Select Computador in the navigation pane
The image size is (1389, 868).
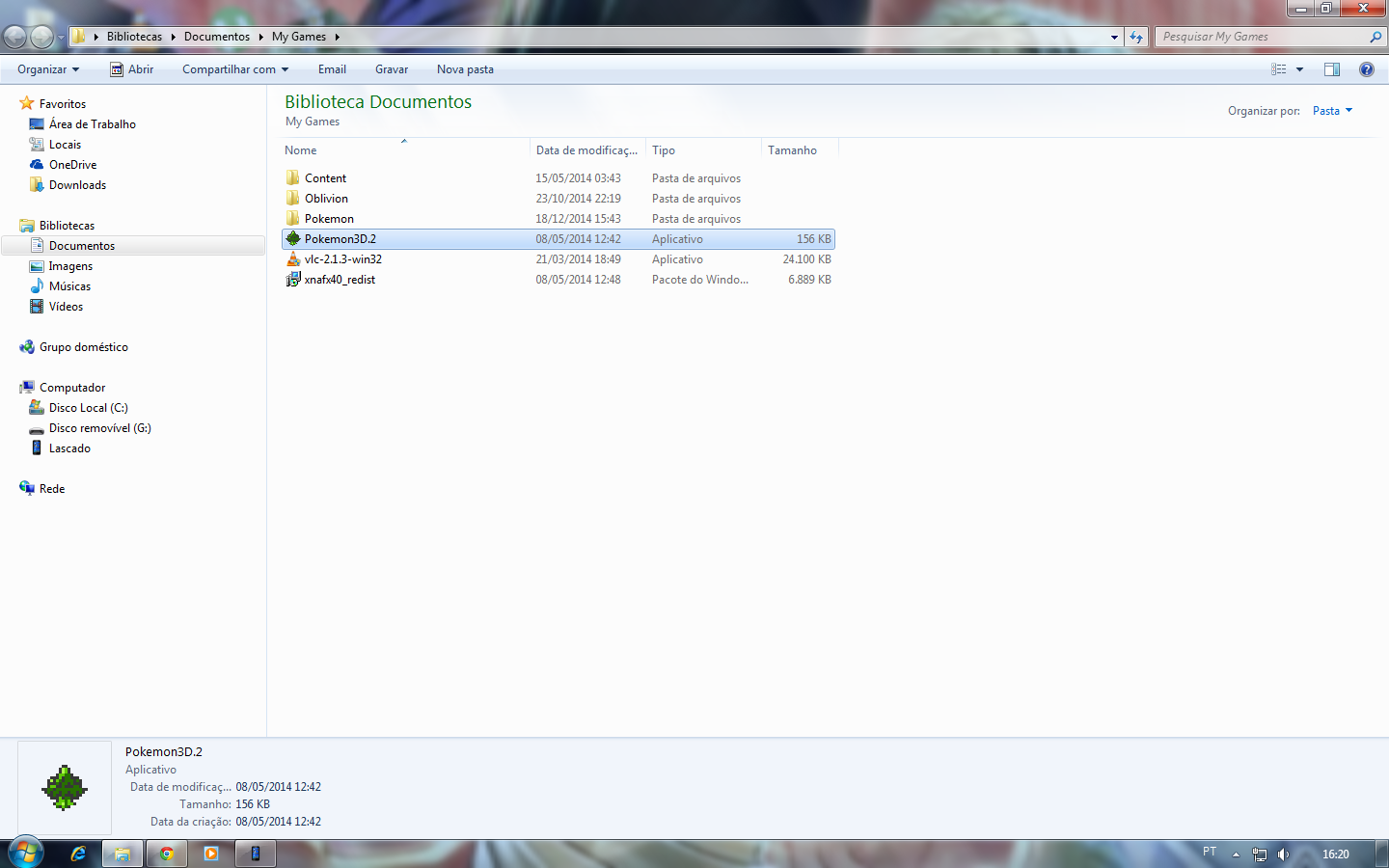point(72,388)
